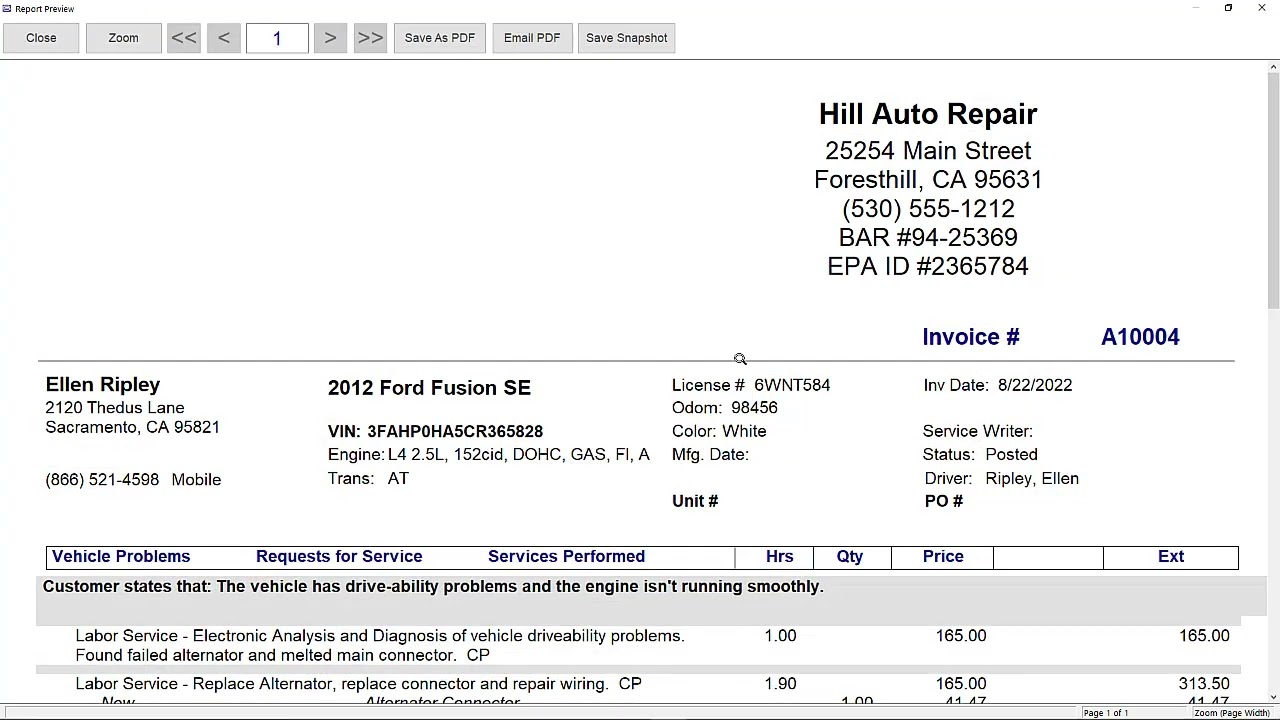Click Save As PDF button

[x=440, y=38]
